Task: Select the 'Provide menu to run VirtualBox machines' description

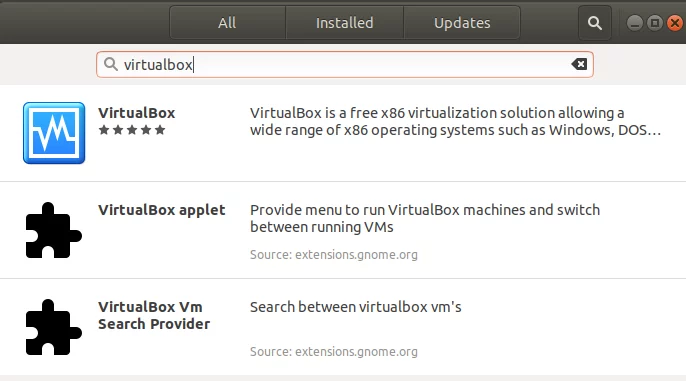Action: [x=425, y=218]
